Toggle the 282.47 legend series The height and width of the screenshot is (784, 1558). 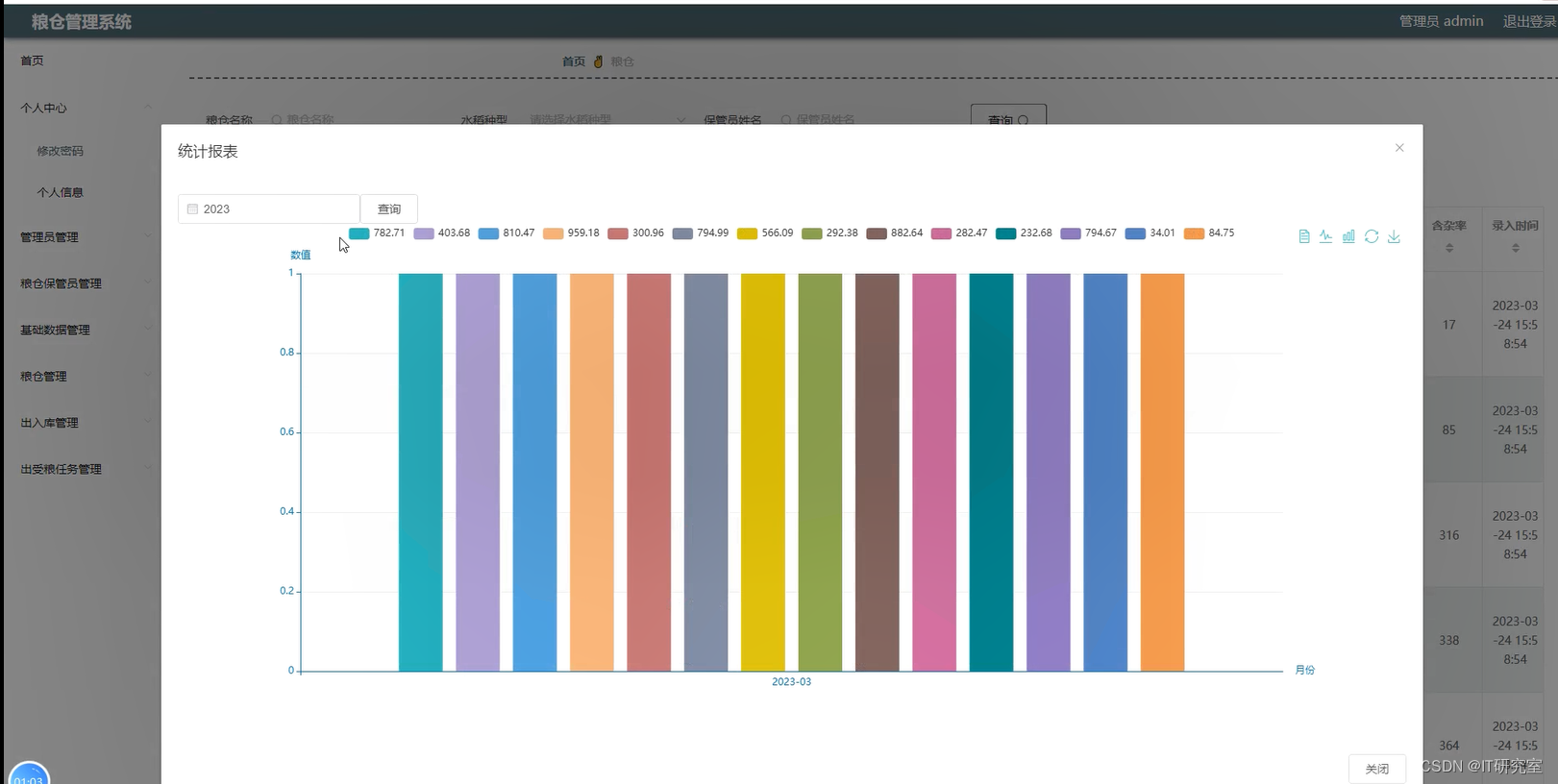(959, 233)
